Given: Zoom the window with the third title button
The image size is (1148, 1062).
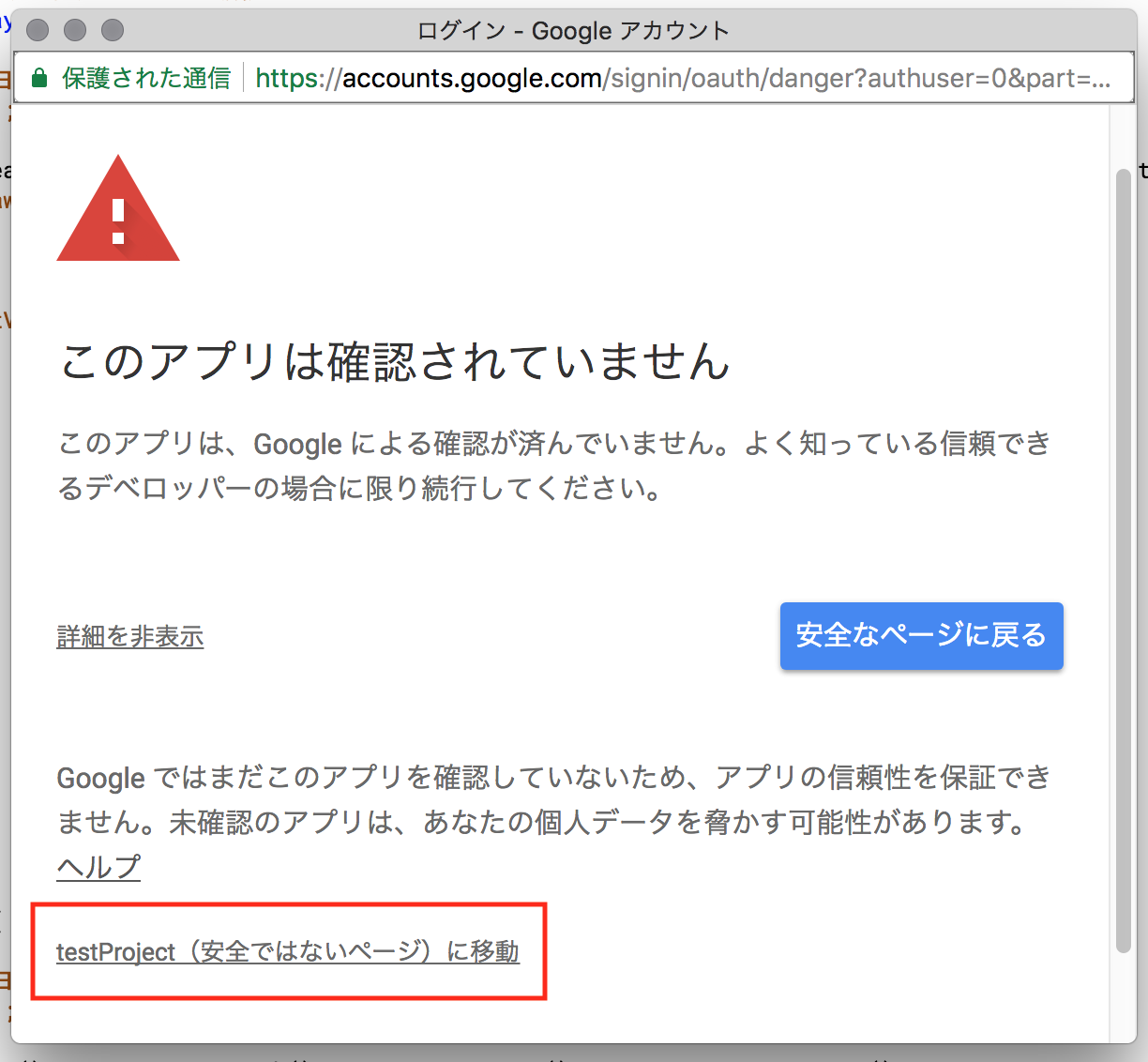Looking at the screenshot, I should tap(113, 30).
